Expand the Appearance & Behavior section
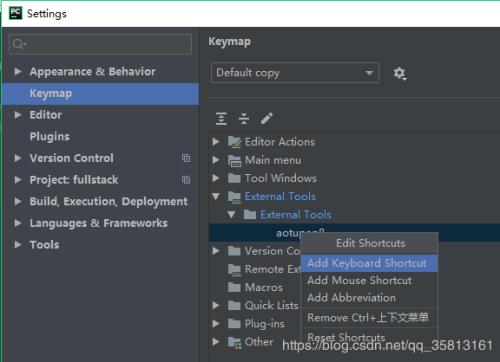 click(18, 71)
